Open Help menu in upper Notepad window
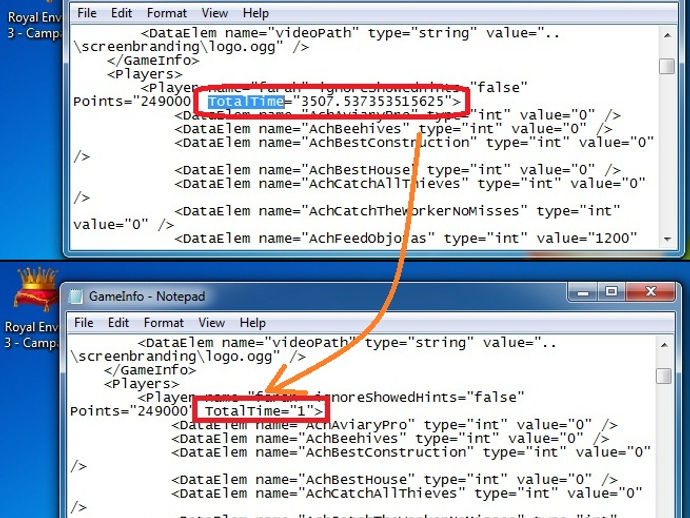The width and height of the screenshot is (690, 518). pyautogui.click(x=256, y=13)
